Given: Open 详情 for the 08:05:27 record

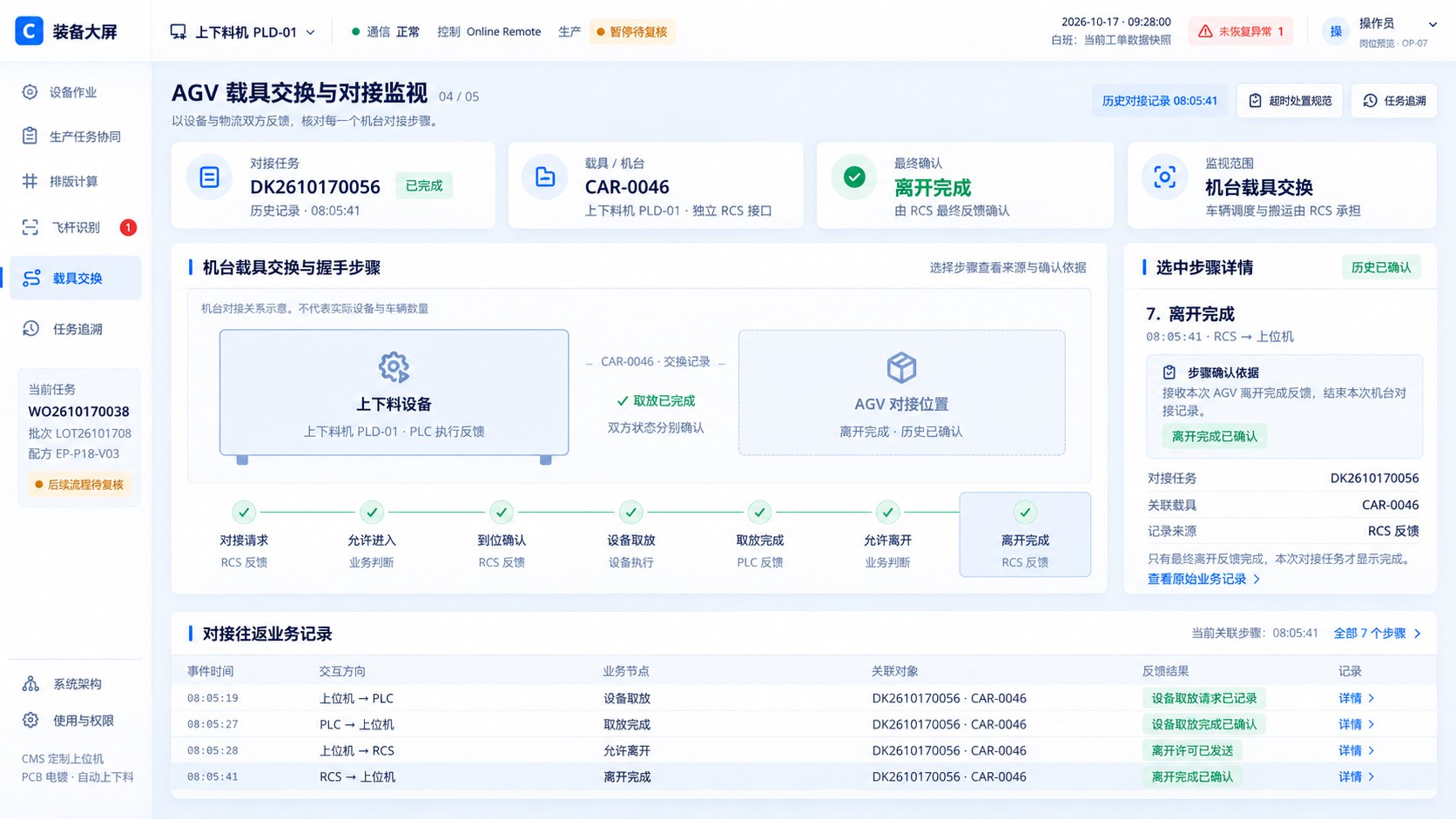Looking at the screenshot, I should click(1356, 724).
